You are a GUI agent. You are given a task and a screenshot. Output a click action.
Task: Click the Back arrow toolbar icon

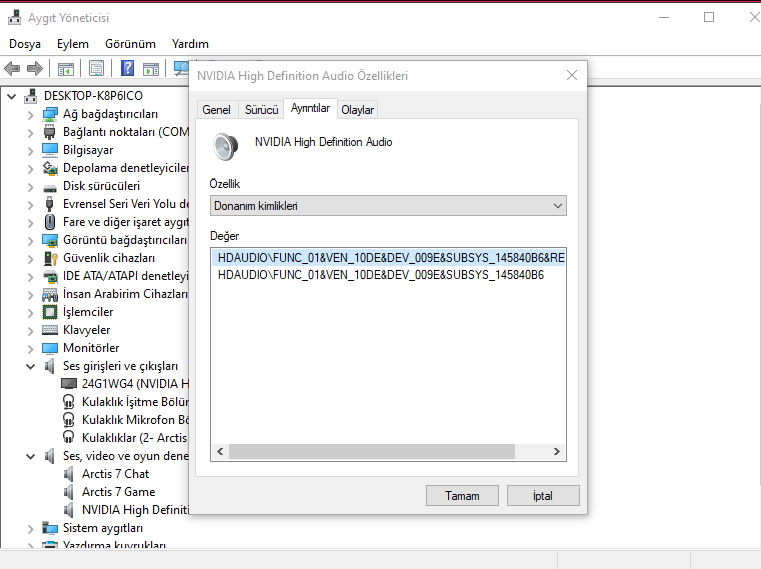point(12,68)
